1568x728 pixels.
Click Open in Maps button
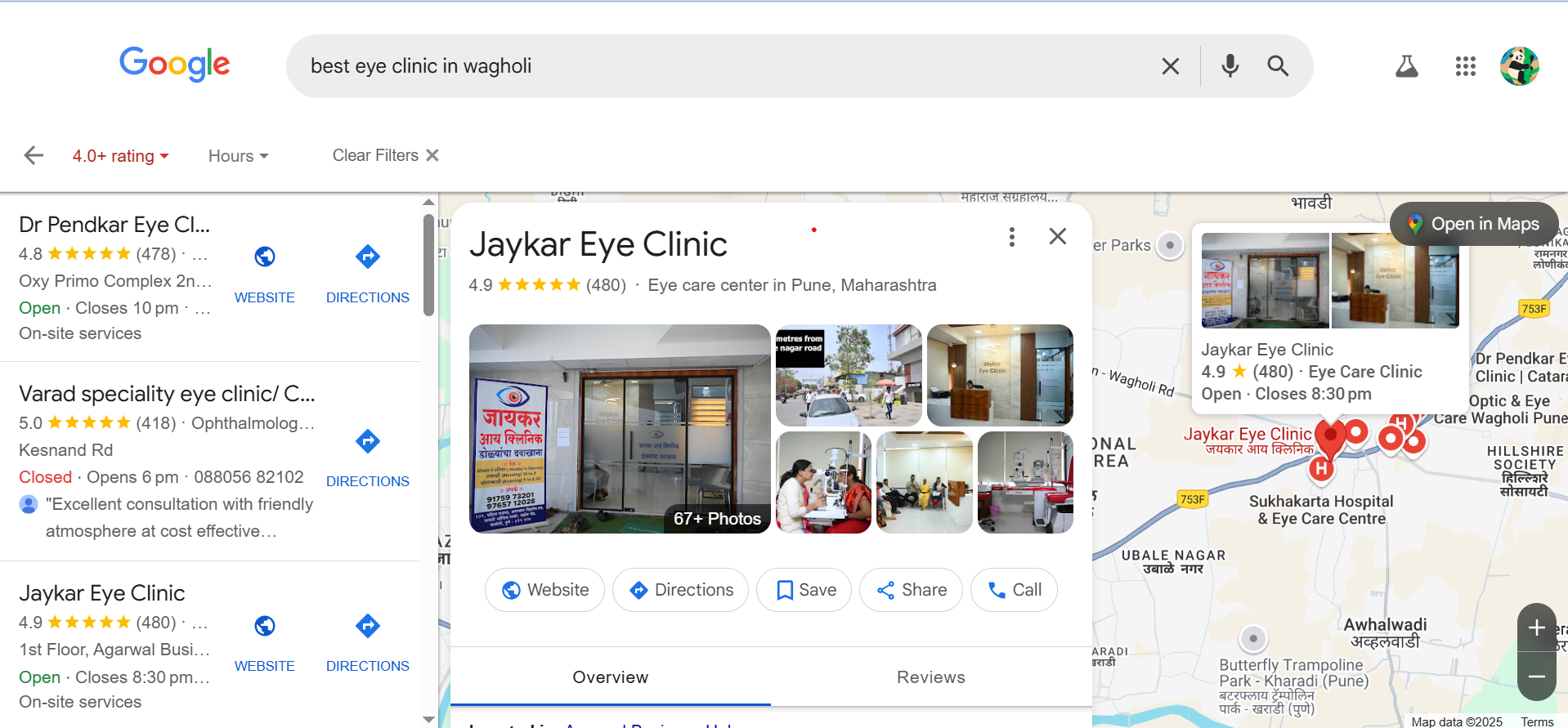(x=1473, y=224)
